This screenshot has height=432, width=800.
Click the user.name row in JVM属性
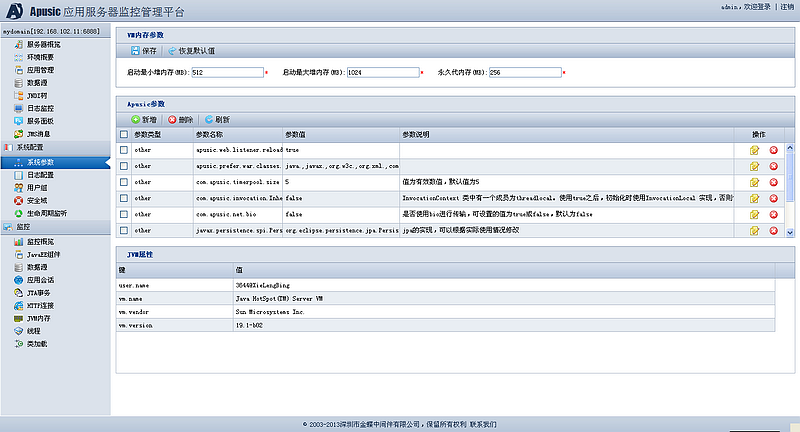coord(445,285)
